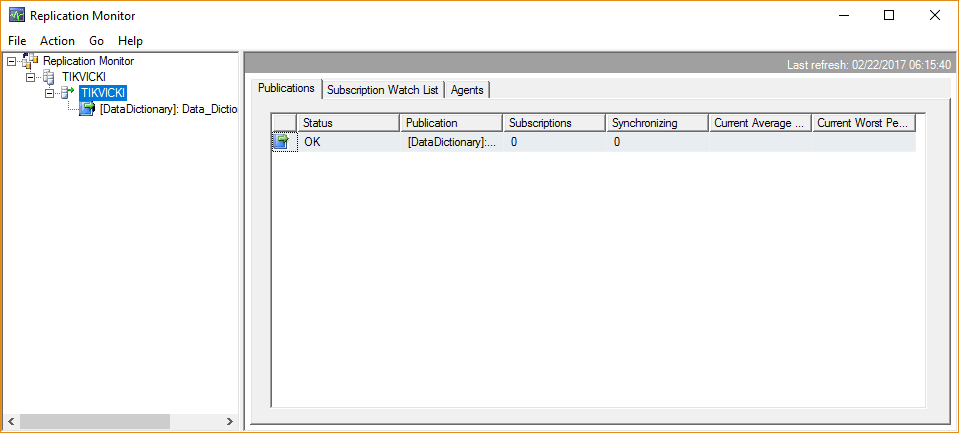Image resolution: width=959 pixels, height=433 pixels.
Task: Click the Last refresh timestamp text
Action: pyautogui.click(x=869, y=65)
